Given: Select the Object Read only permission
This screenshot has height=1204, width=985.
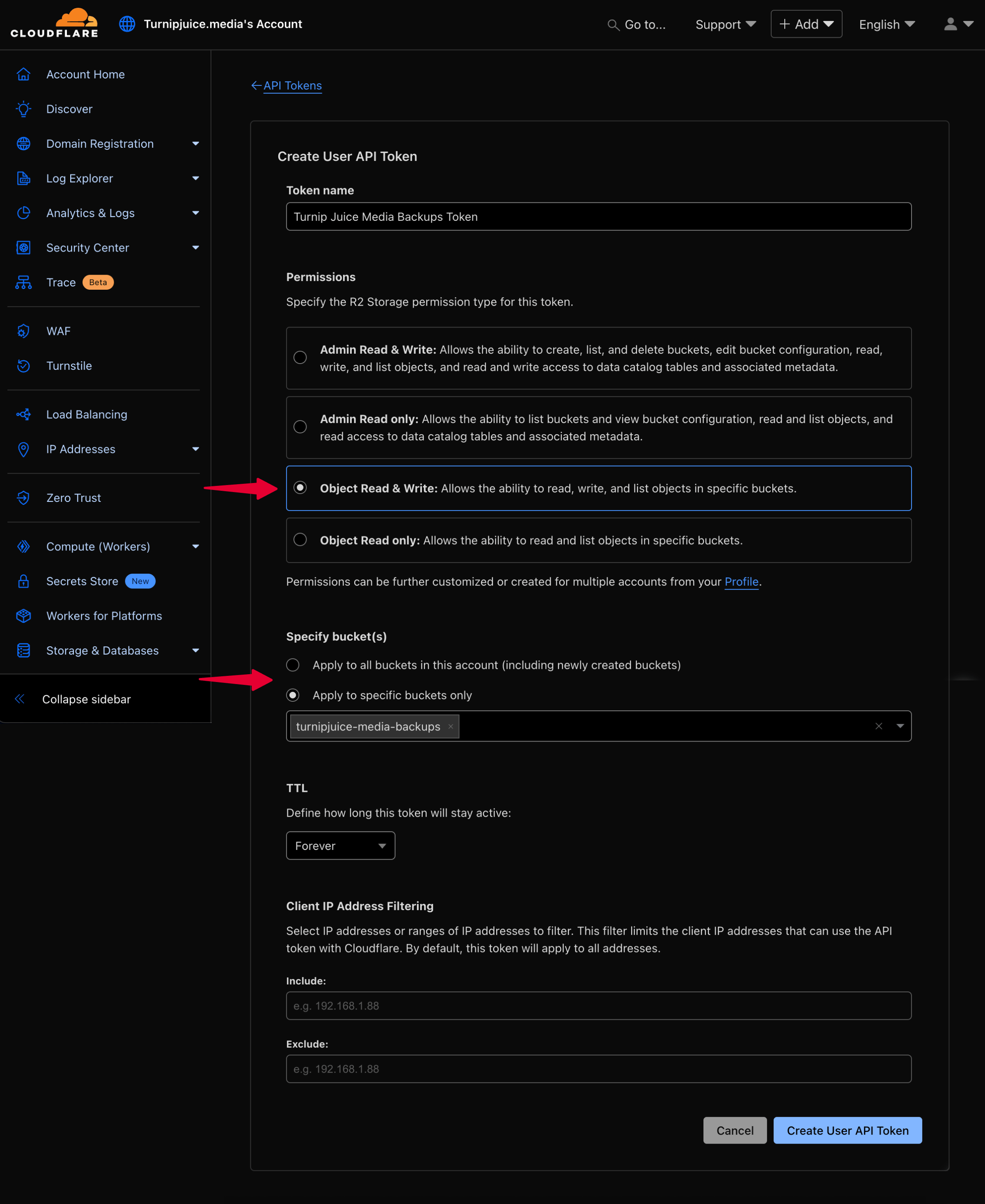Looking at the screenshot, I should [300, 539].
